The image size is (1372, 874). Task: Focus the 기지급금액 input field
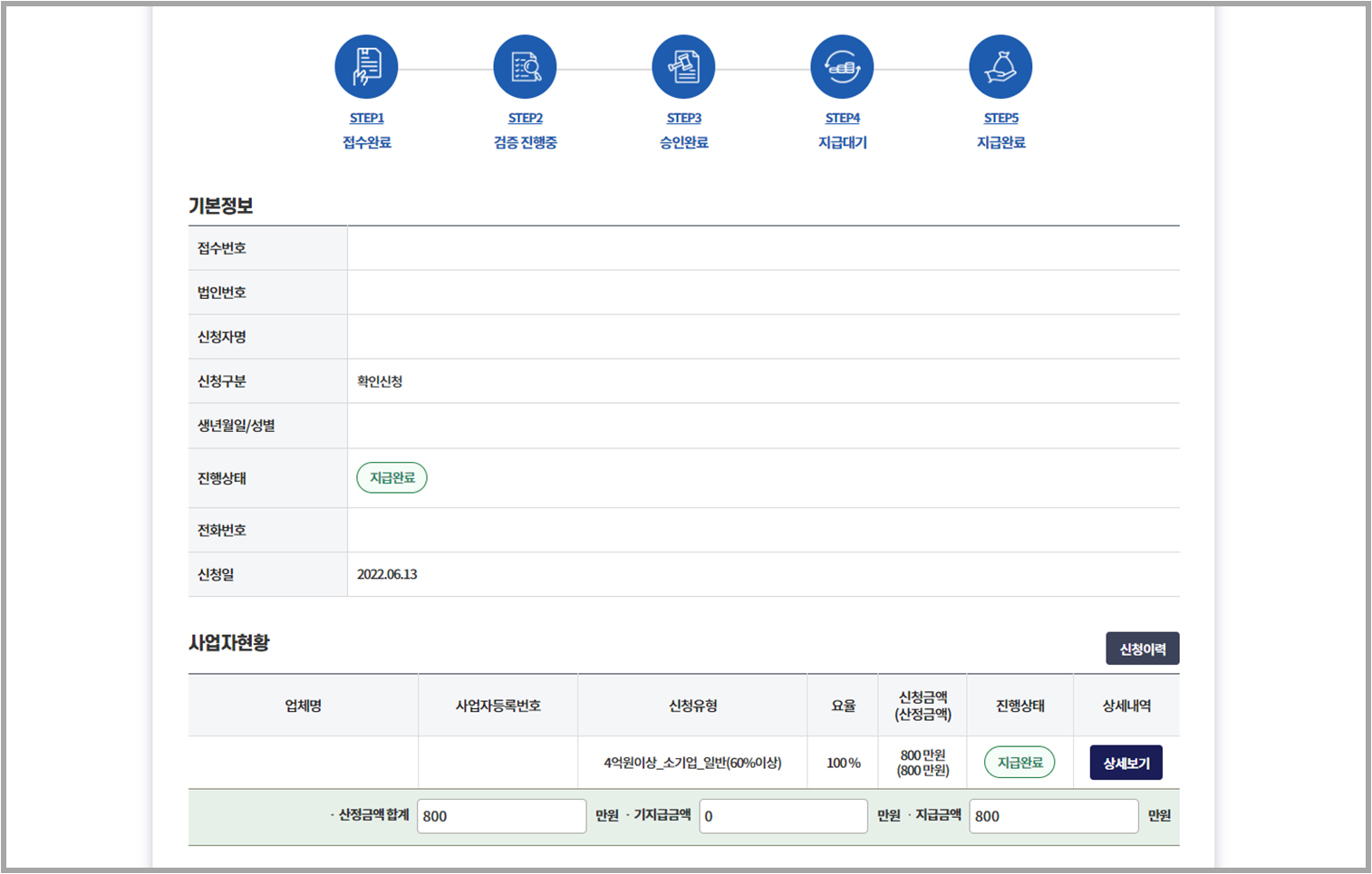point(783,816)
